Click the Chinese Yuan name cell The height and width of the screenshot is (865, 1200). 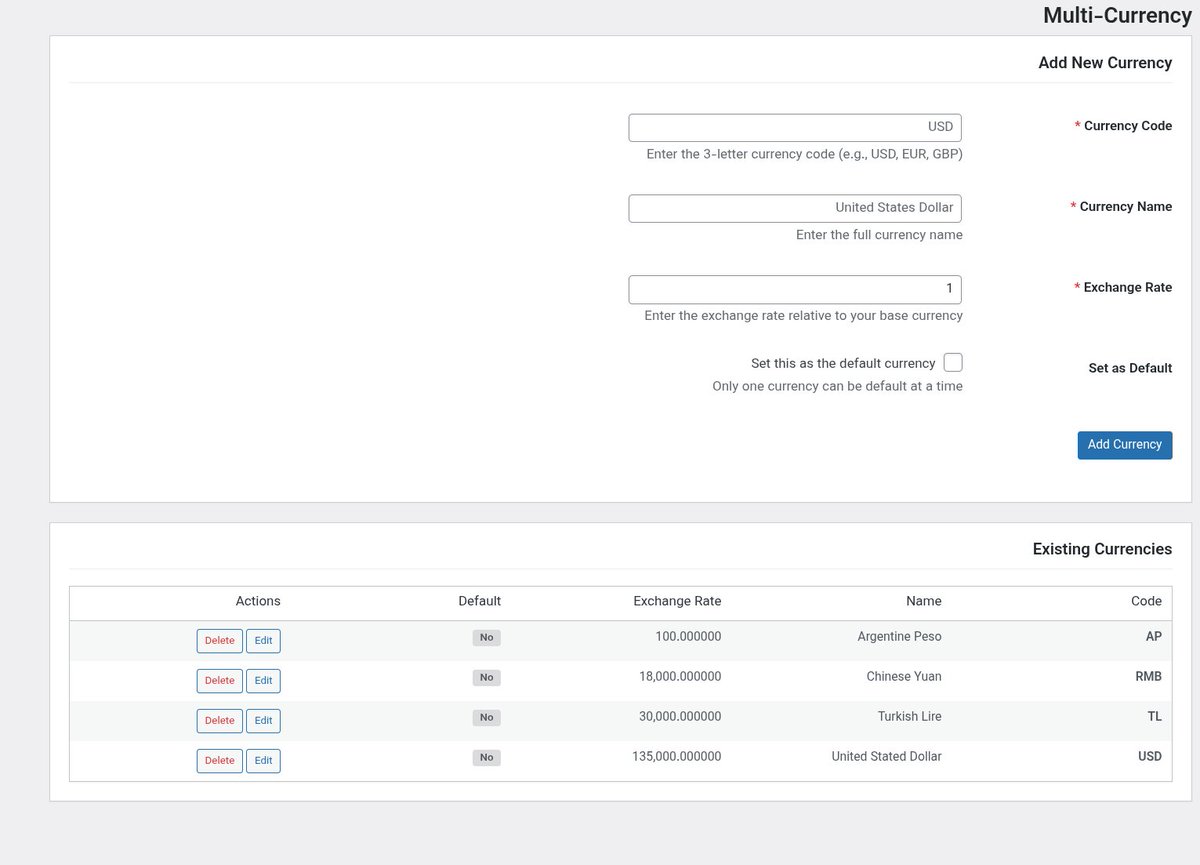pos(904,677)
